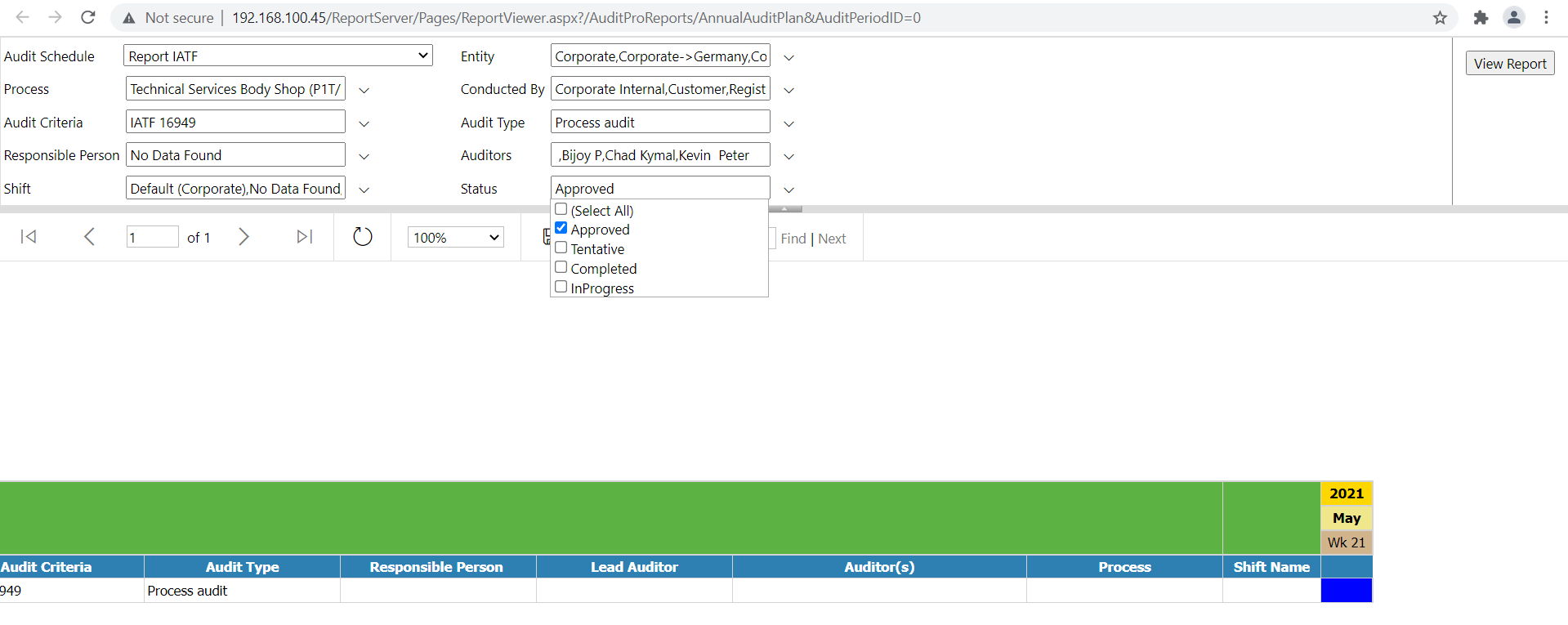Viewport: 1568px width, 625px height.
Task: Click the Audit Criteria IATF 16949 field
Action: click(x=235, y=122)
